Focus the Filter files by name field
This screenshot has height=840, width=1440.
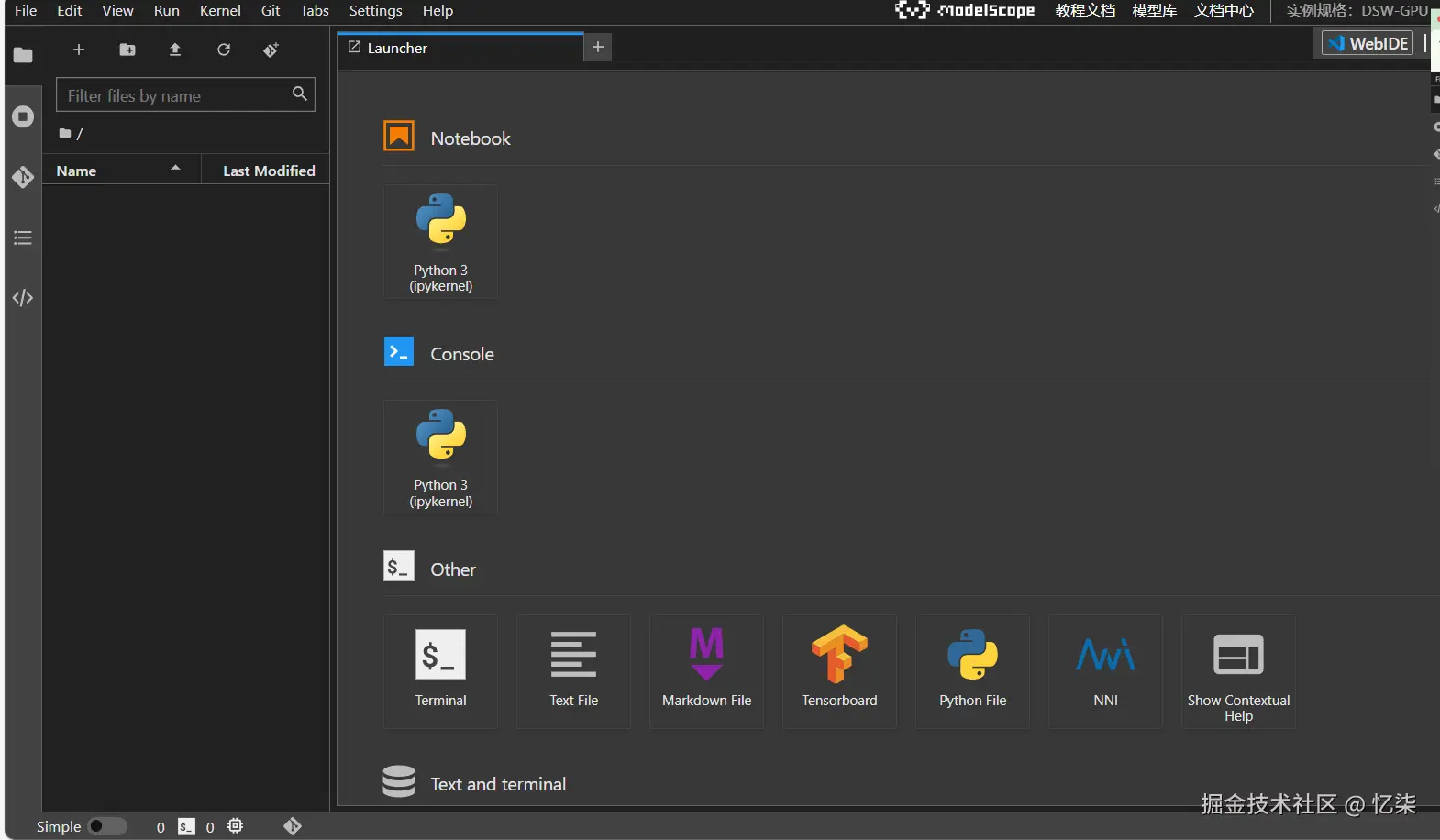[x=185, y=94]
